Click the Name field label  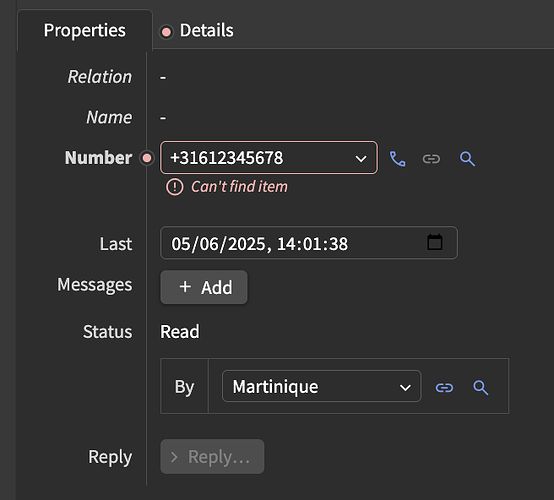pos(109,117)
